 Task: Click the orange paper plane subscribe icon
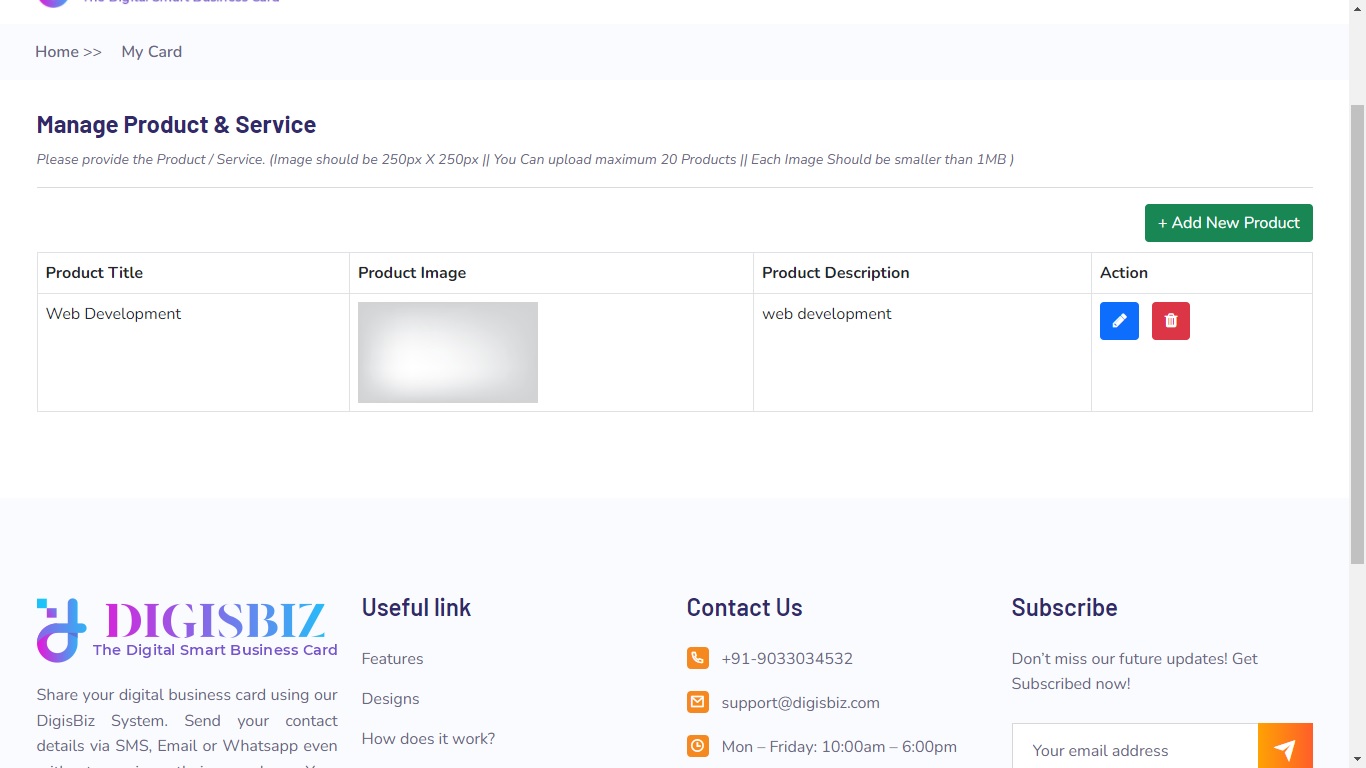(1285, 749)
